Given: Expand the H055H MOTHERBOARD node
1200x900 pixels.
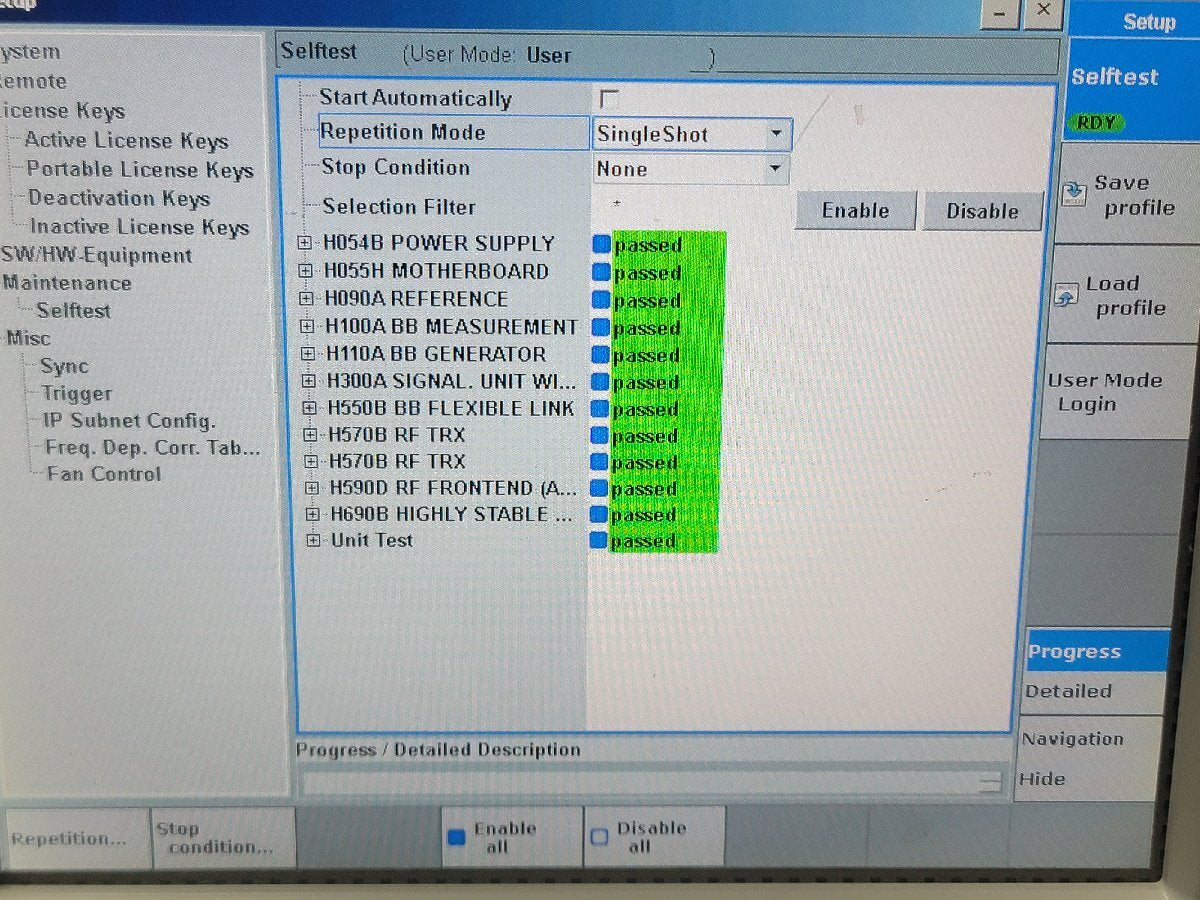Looking at the screenshot, I should coord(307,272).
